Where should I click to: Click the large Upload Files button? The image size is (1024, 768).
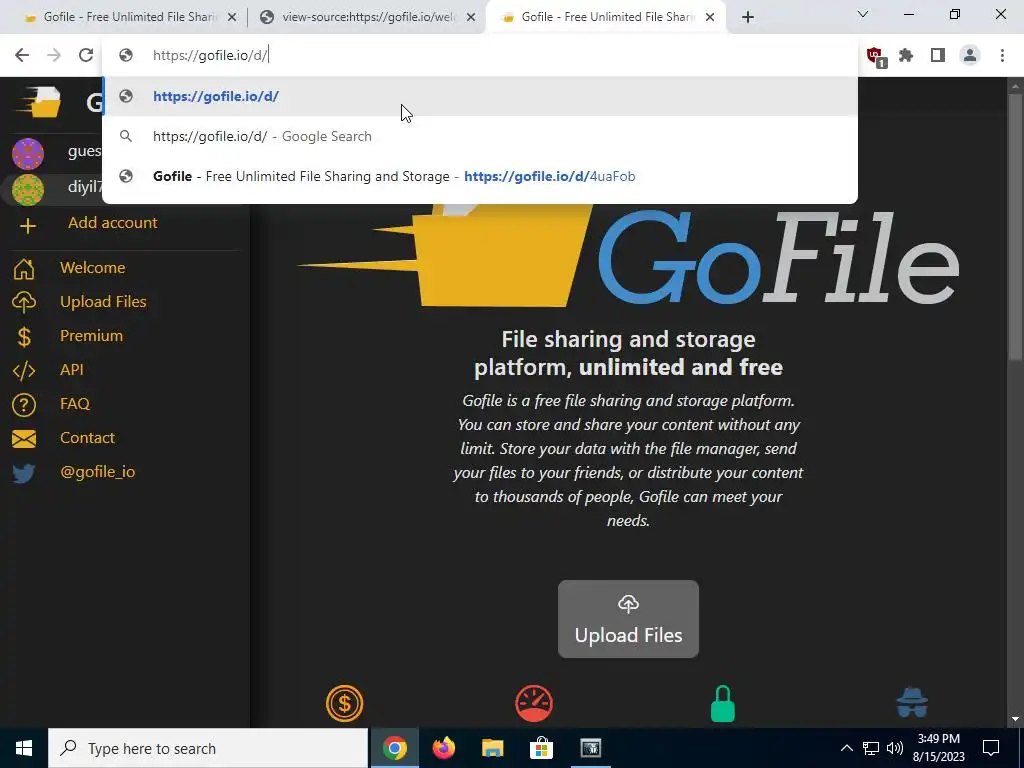click(628, 618)
